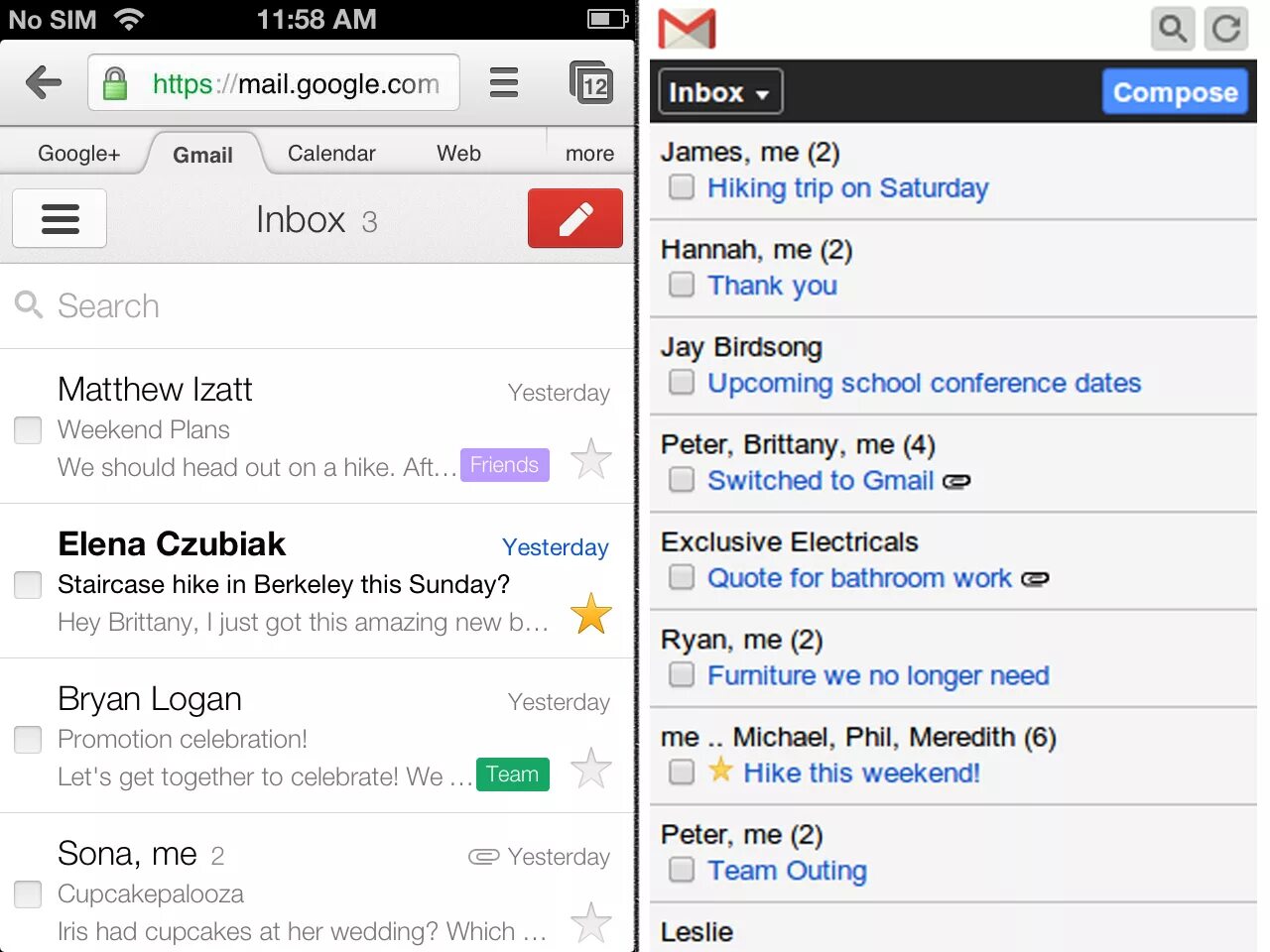Star the Matthew Izatt Weekend Plans email
This screenshot has width=1270, height=952.
[x=591, y=459]
